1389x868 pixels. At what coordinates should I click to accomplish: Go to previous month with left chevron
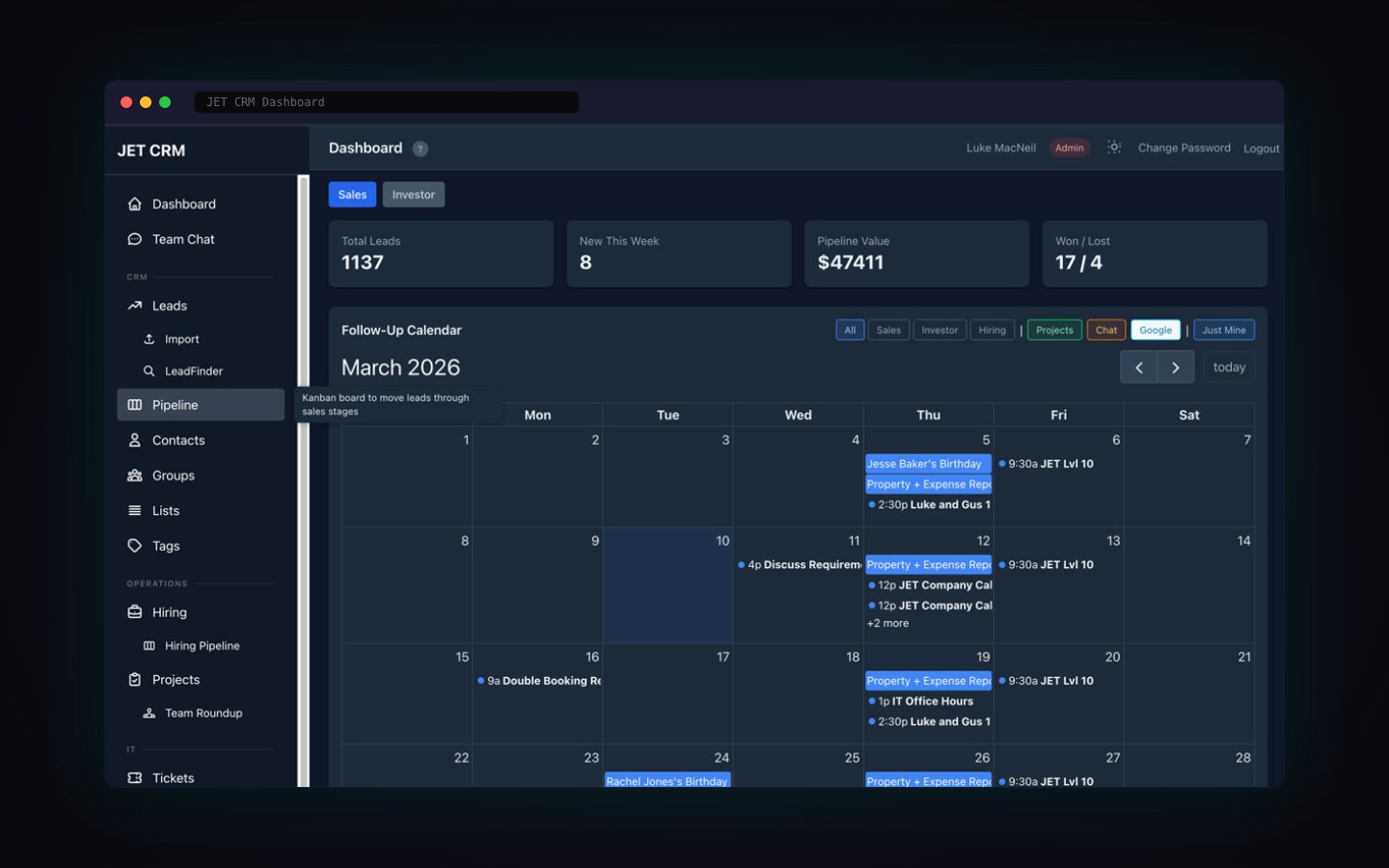pyautogui.click(x=1139, y=366)
